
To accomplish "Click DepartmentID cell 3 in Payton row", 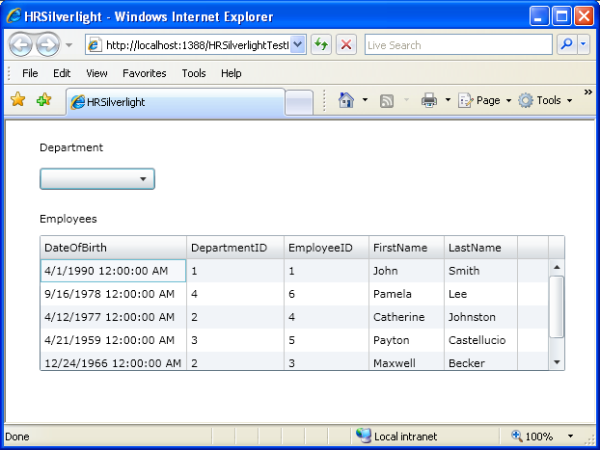I will click(235, 340).
